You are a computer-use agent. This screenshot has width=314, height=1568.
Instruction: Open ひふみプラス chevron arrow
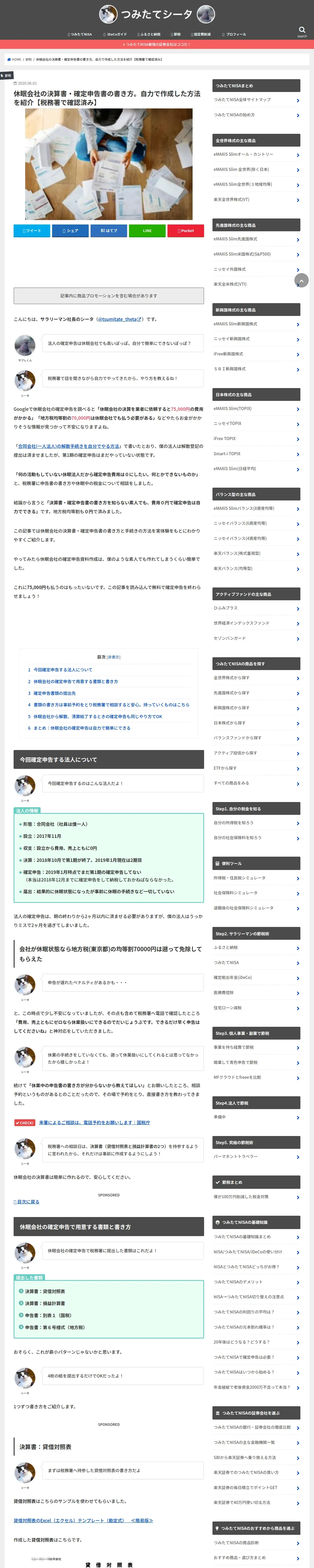click(298, 609)
